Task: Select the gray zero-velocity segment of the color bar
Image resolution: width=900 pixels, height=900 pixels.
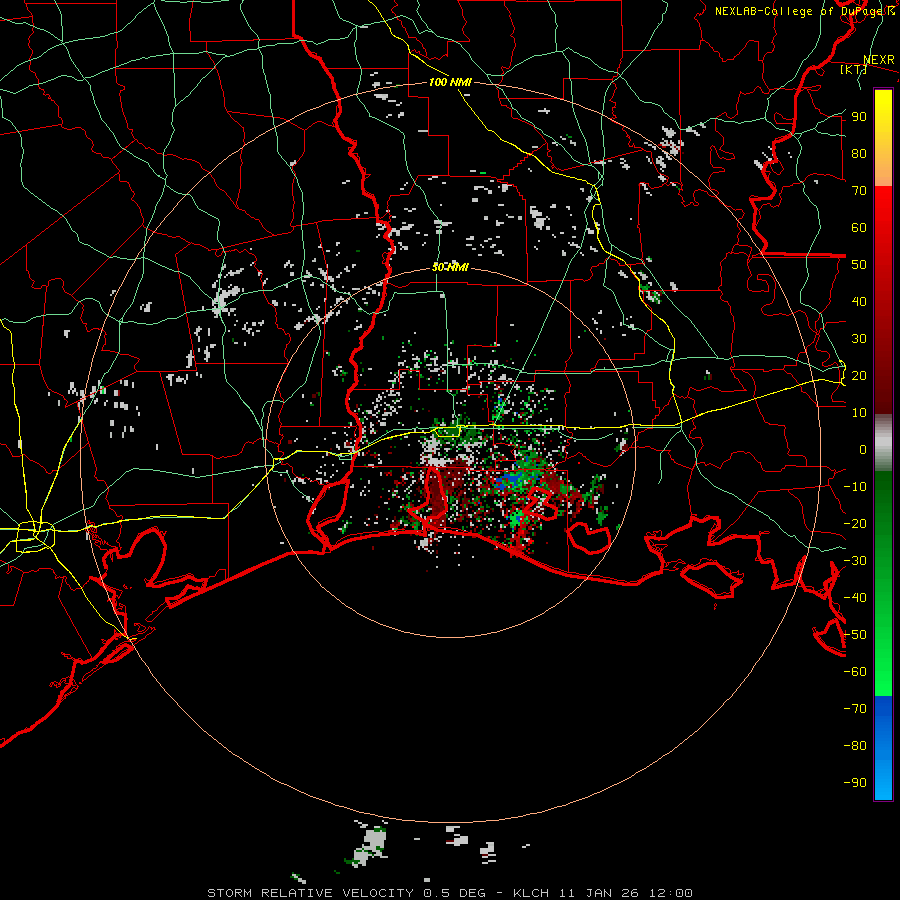Action: click(883, 443)
